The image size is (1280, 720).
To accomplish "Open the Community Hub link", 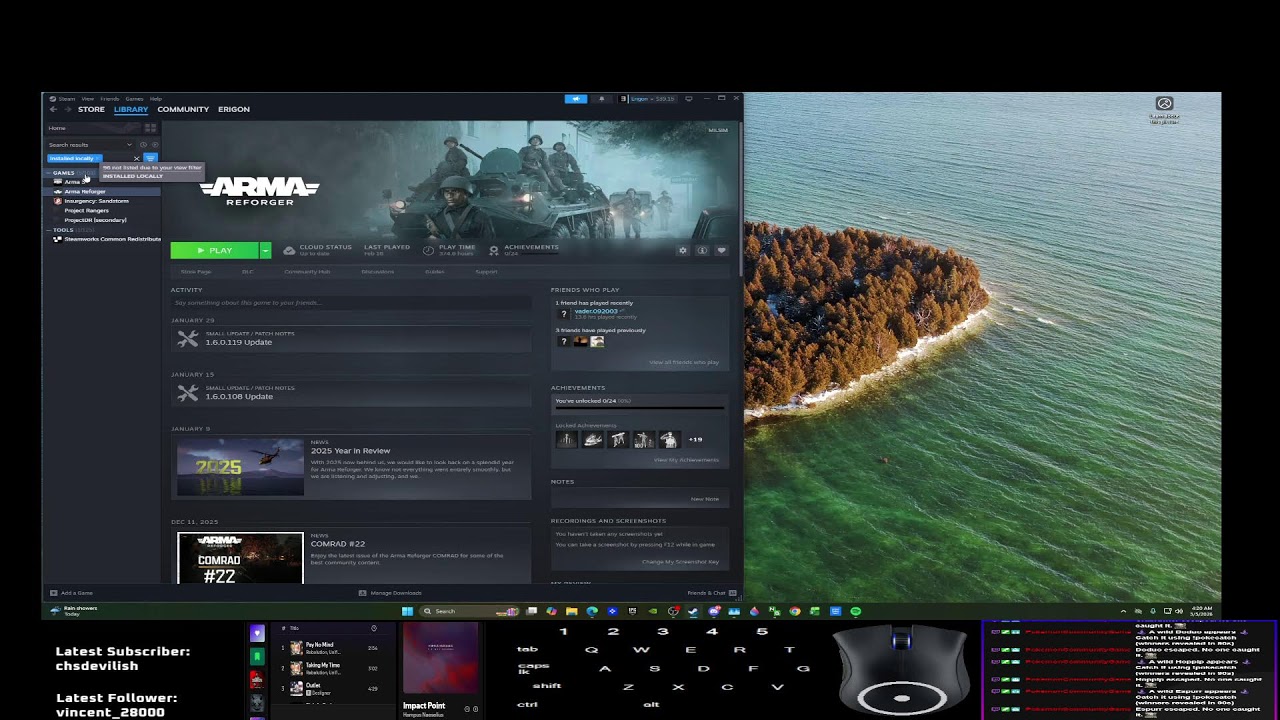I will [307, 272].
